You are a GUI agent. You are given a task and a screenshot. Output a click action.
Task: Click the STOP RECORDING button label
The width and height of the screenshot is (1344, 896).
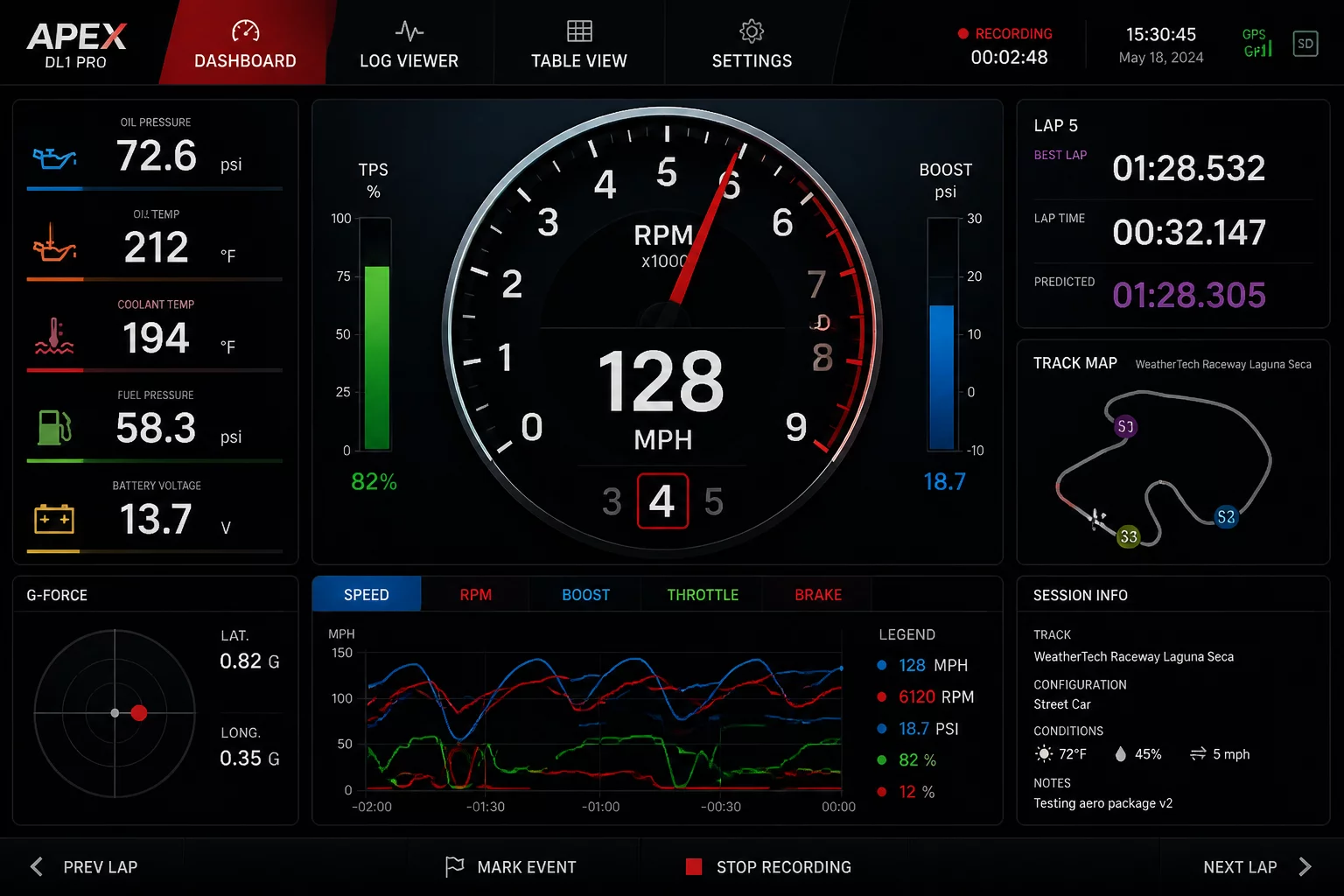coord(784,867)
